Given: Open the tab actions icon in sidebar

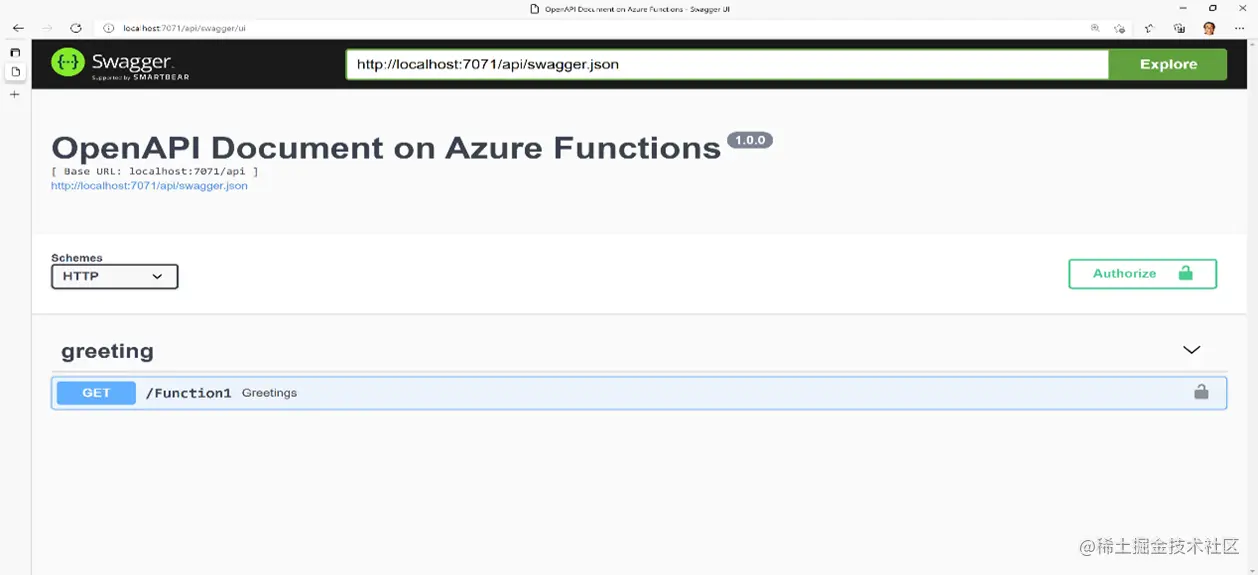Looking at the screenshot, I should click(15, 52).
